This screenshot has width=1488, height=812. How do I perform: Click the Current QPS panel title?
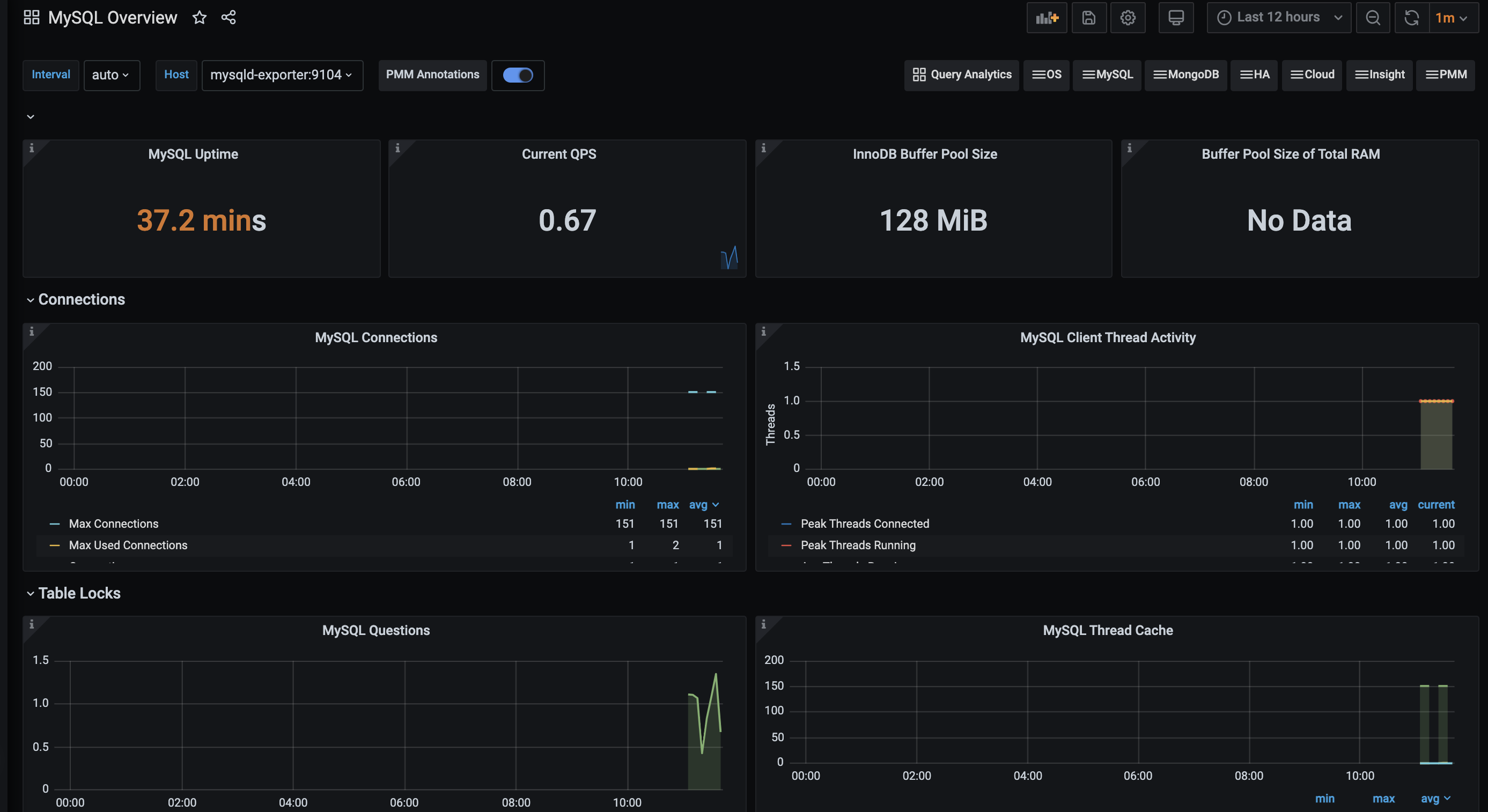point(558,154)
